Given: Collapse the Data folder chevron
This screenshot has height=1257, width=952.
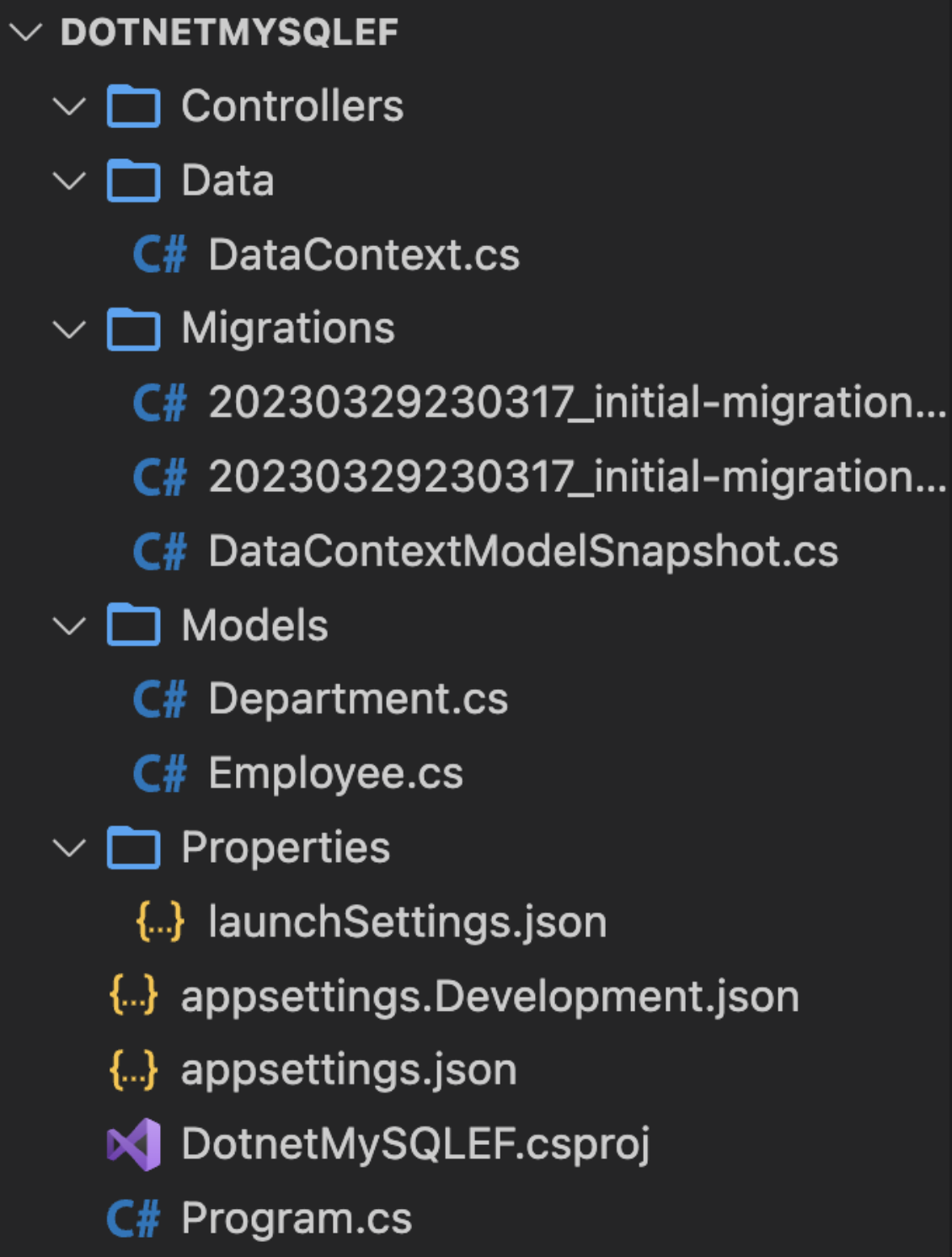Looking at the screenshot, I should coord(69,181).
